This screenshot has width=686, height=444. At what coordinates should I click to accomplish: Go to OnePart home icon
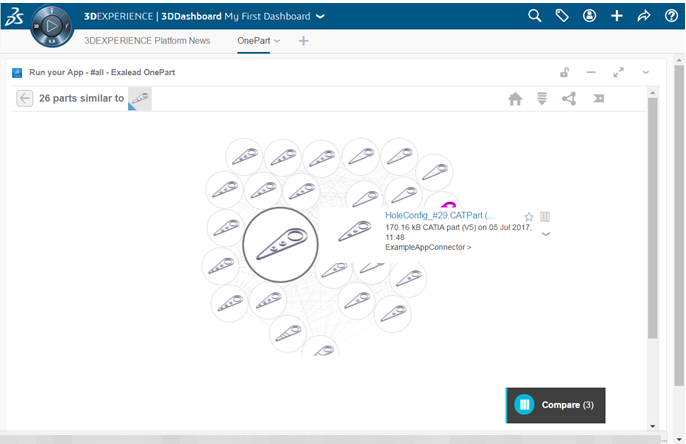pos(515,99)
